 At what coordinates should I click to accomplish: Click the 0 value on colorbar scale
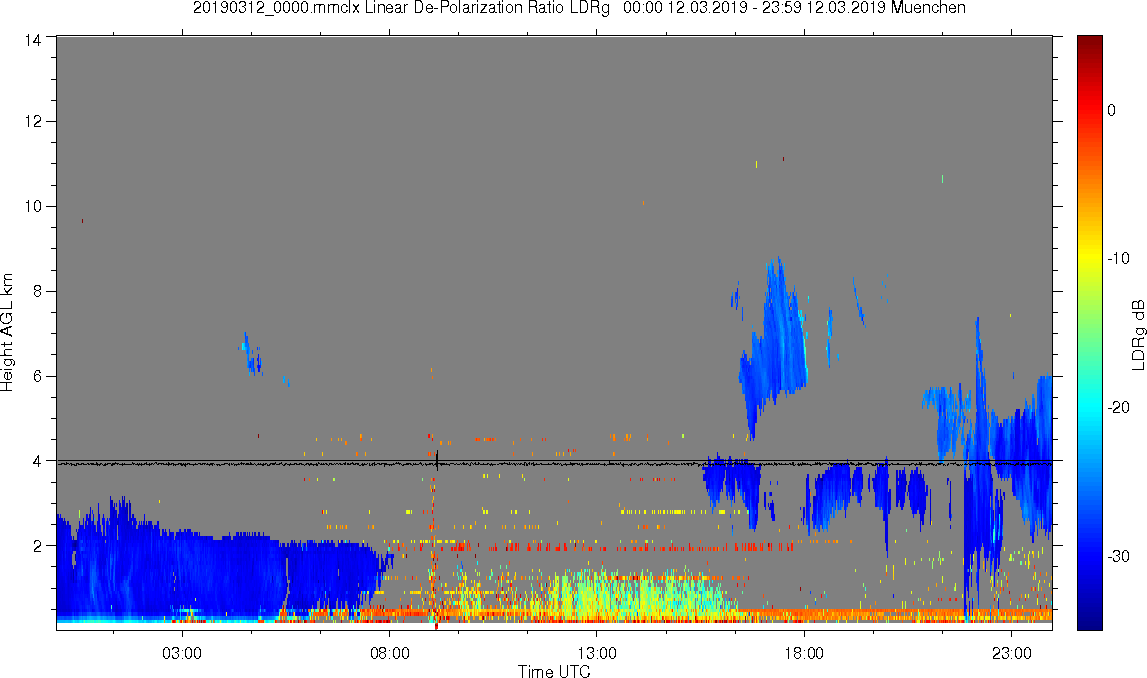coord(1111,110)
